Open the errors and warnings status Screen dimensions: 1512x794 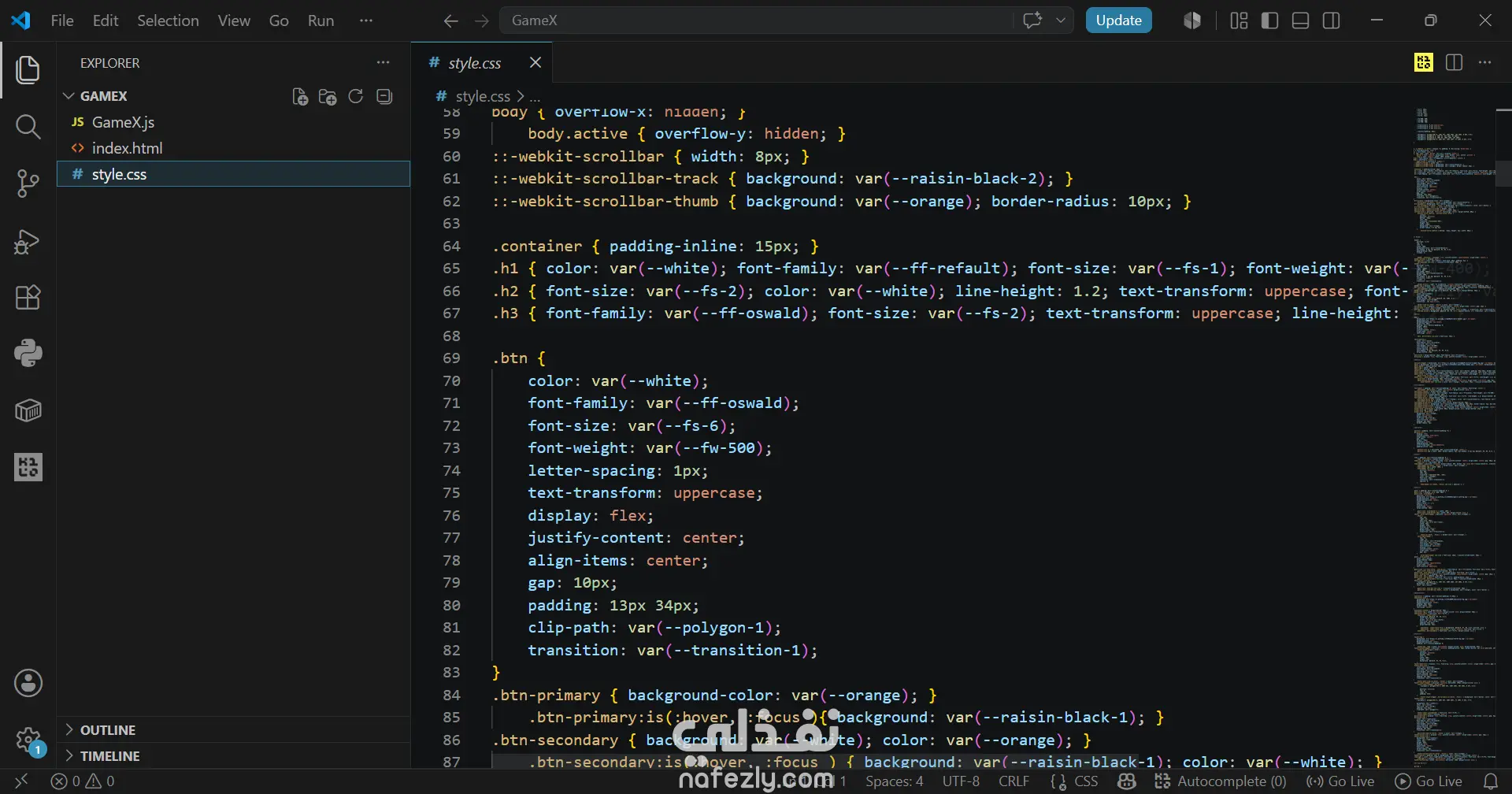coord(83,781)
